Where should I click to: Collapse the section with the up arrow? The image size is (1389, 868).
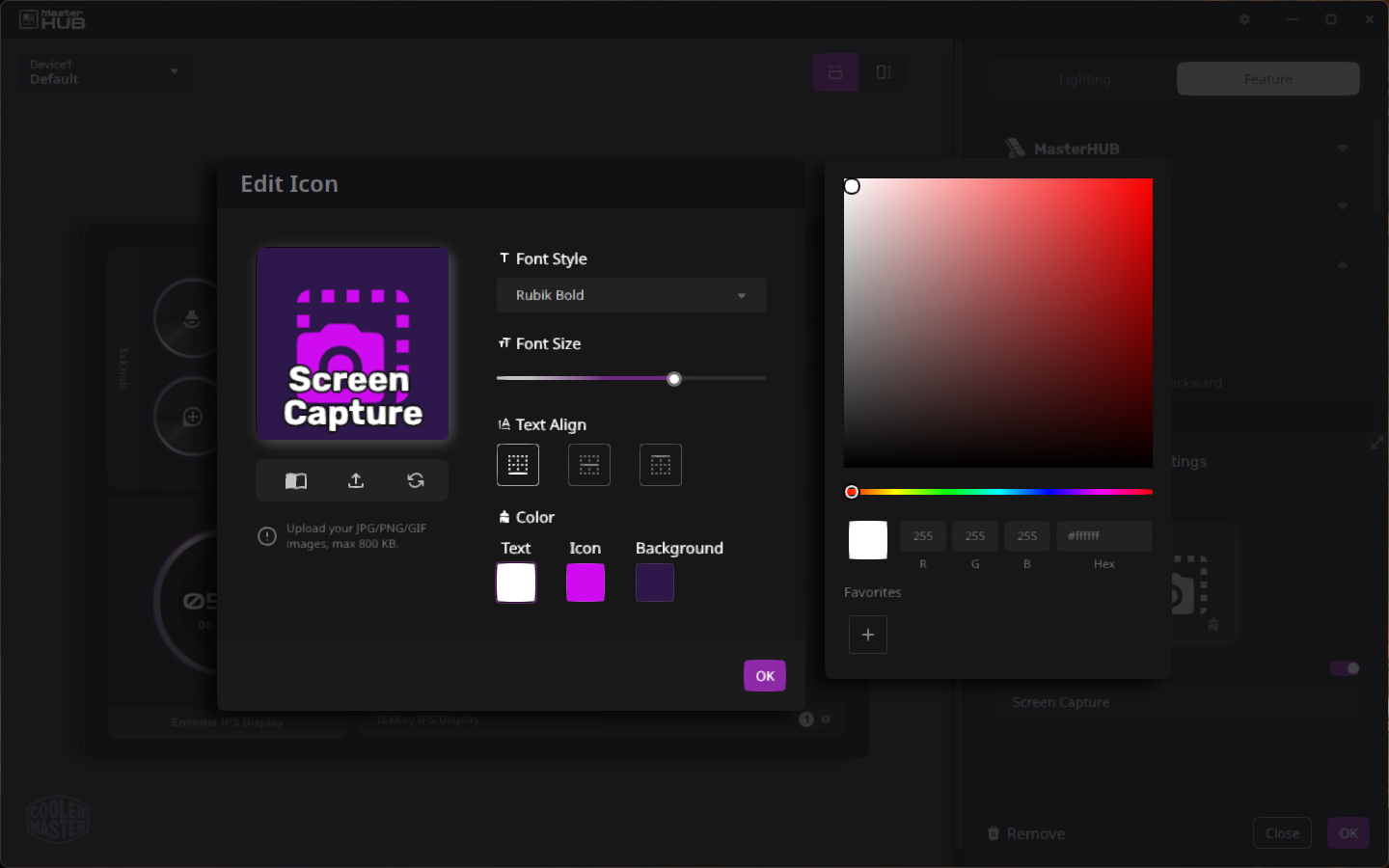[x=1343, y=264]
